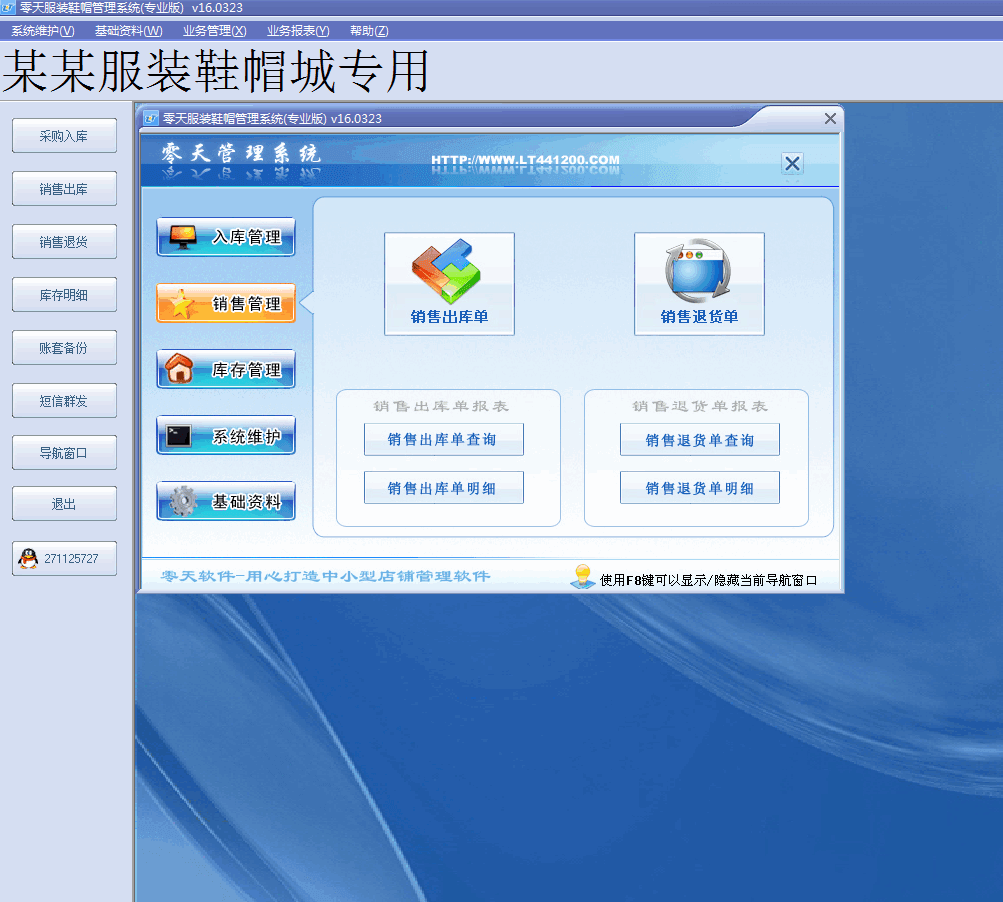This screenshot has width=1003, height=902.
Task: Click 账套备份 sidebar button
Action: point(64,348)
